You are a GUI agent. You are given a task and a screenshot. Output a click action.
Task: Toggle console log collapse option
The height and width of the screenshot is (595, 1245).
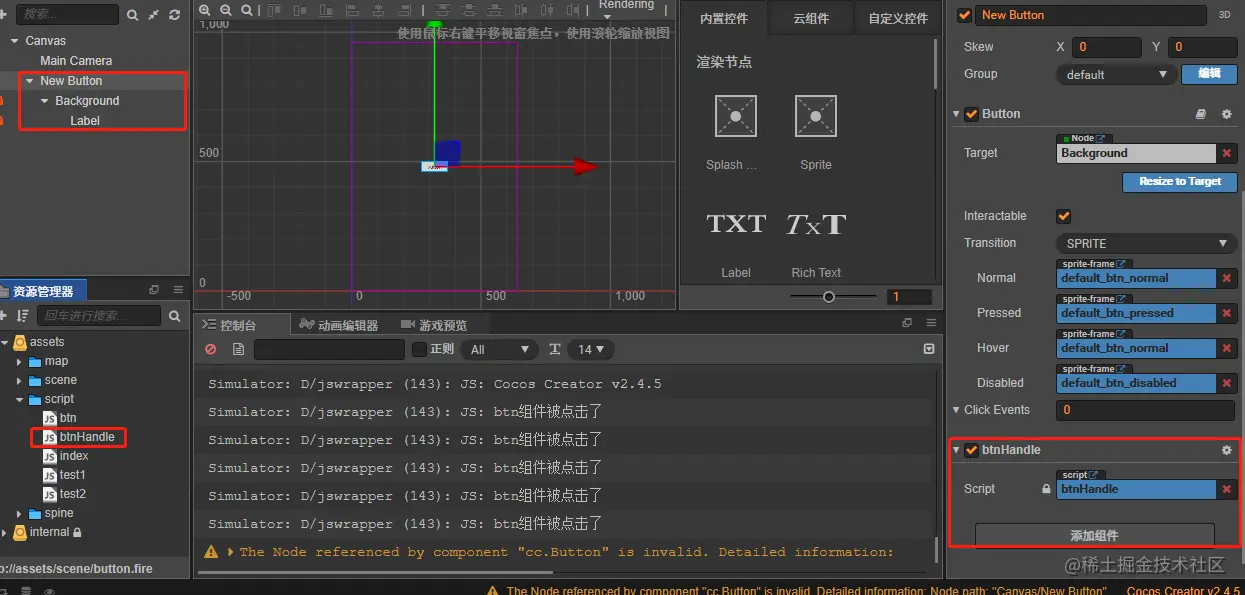click(x=929, y=349)
